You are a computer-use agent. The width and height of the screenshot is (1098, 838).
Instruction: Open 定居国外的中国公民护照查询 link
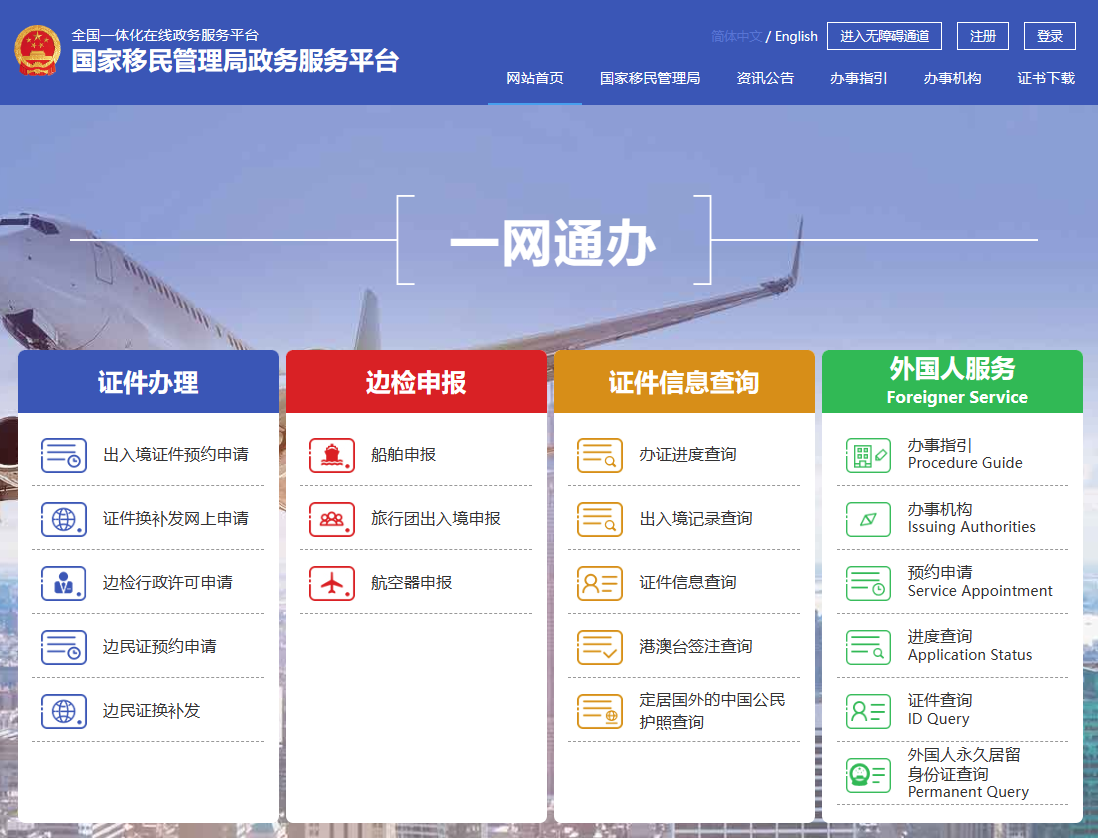tap(712, 711)
